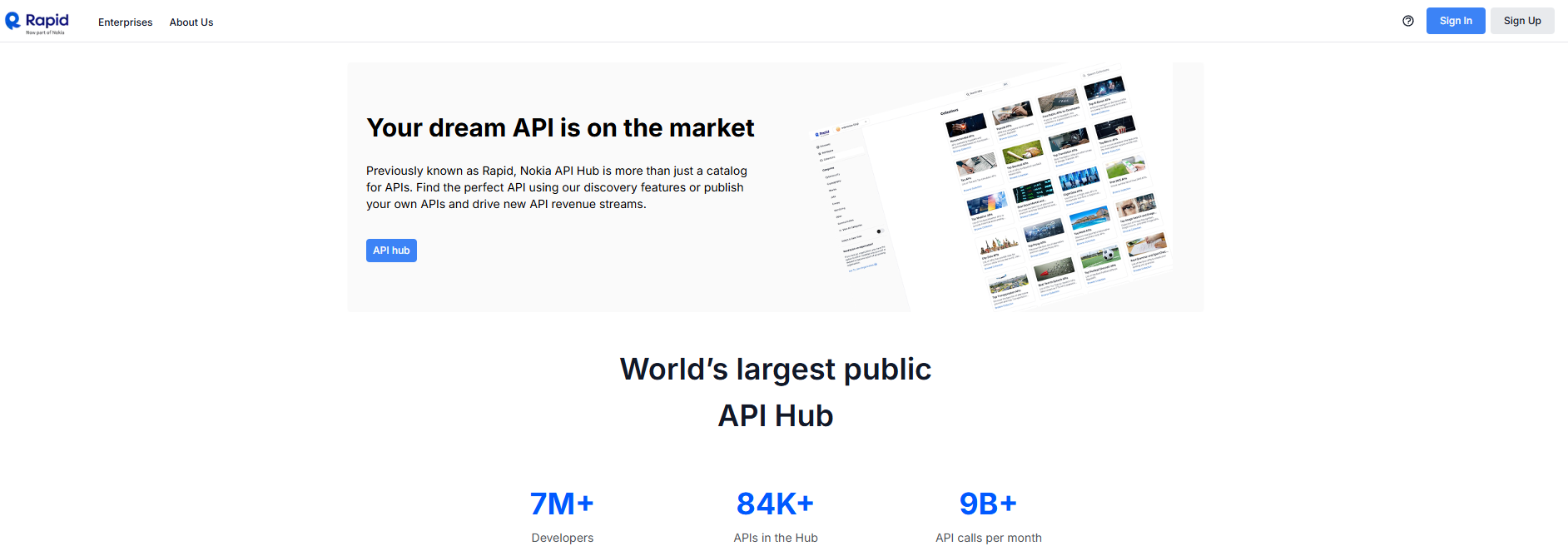Click the 7M+ statistic
The width and height of the screenshot is (1568, 556).
point(562,504)
